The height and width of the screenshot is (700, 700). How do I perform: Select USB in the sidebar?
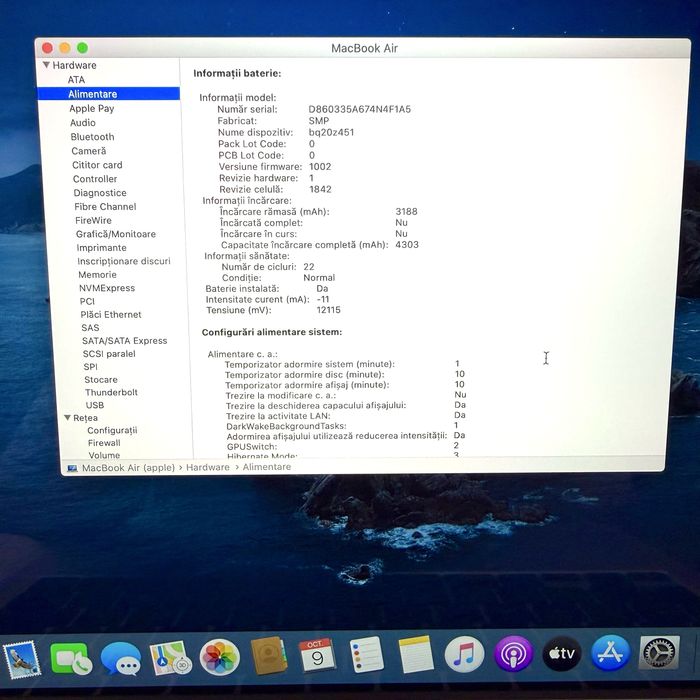(x=95, y=405)
